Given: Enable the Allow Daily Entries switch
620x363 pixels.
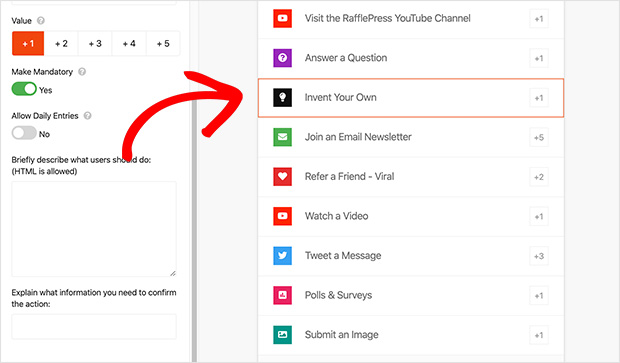Looking at the screenshot, I should tap(24, 133).
